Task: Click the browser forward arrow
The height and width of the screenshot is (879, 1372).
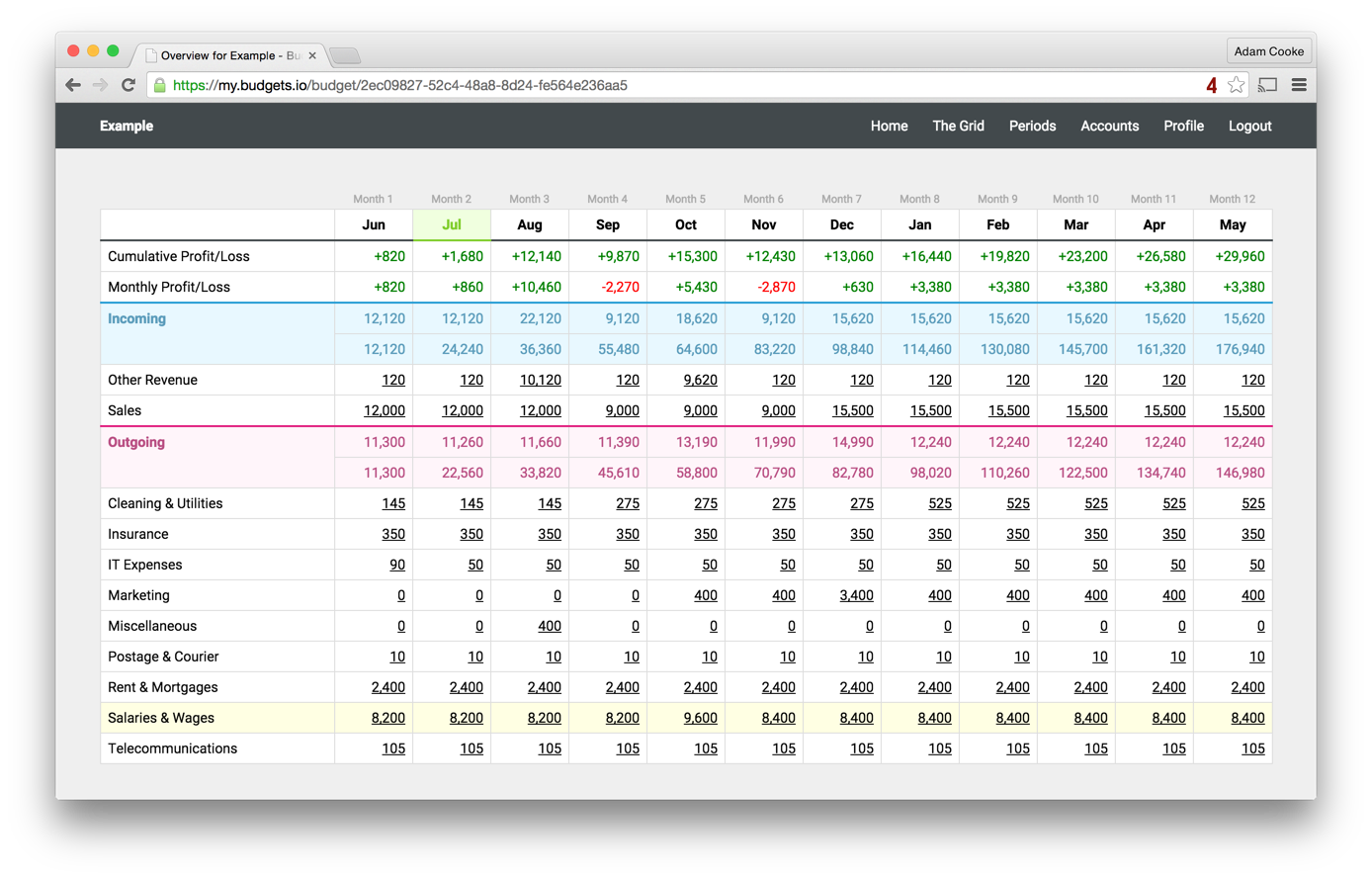Action: (x=100, y=85)
